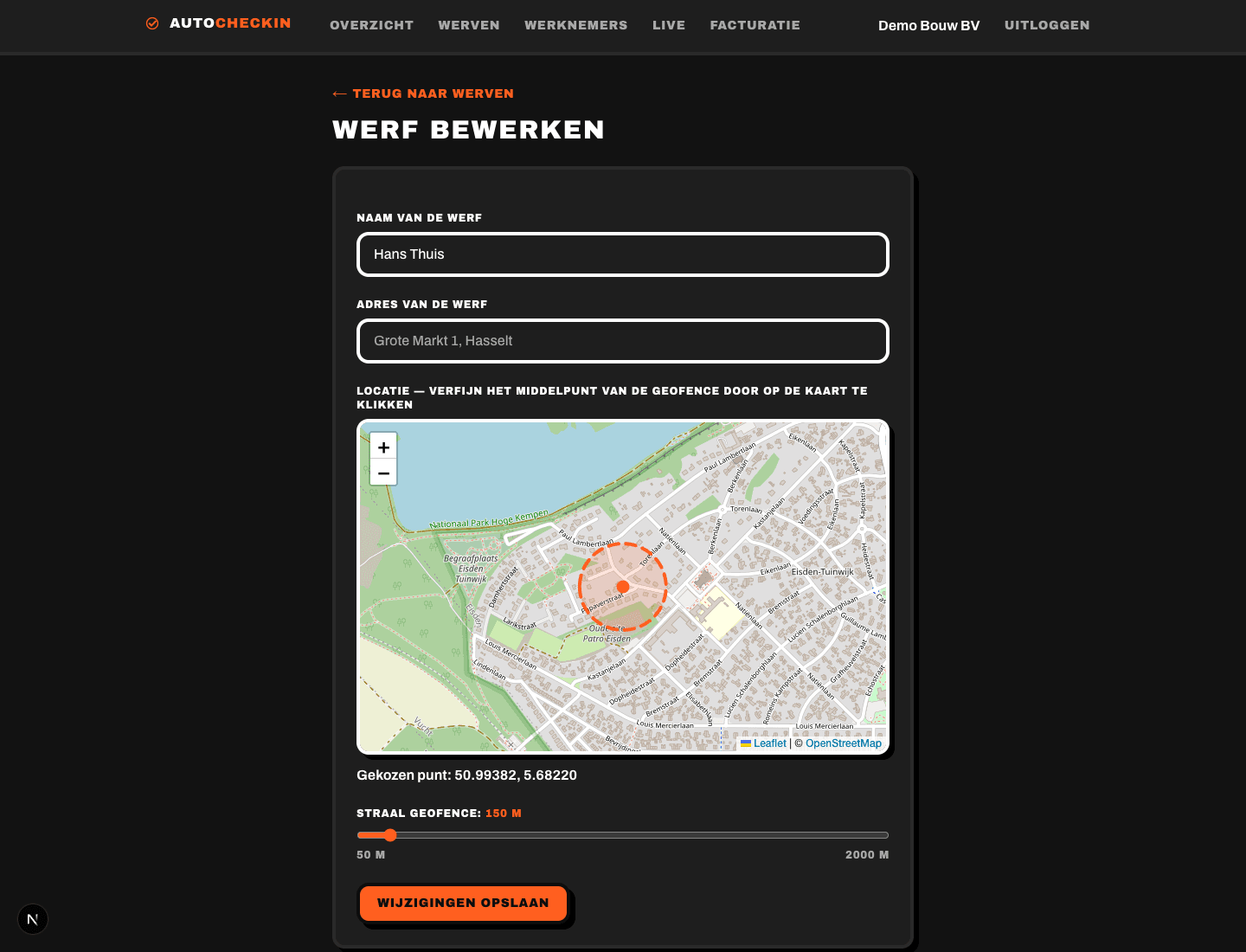Screen dimensions: 1246x952
Task: Zoom in on the map
Action: (383, 447)
